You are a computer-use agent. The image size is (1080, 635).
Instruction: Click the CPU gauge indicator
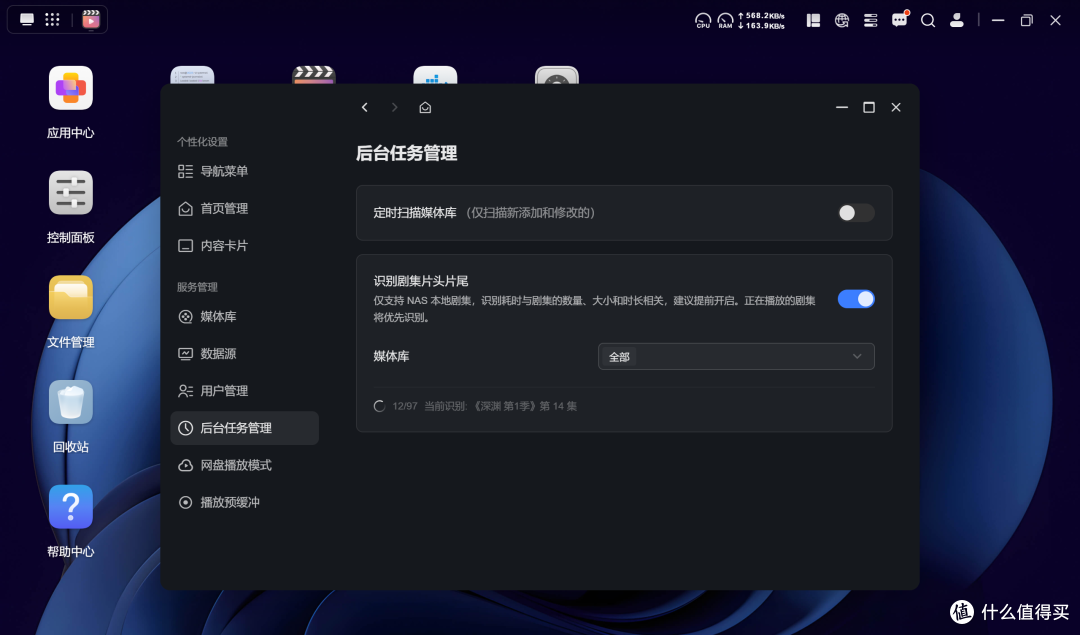tap(703, 21)
